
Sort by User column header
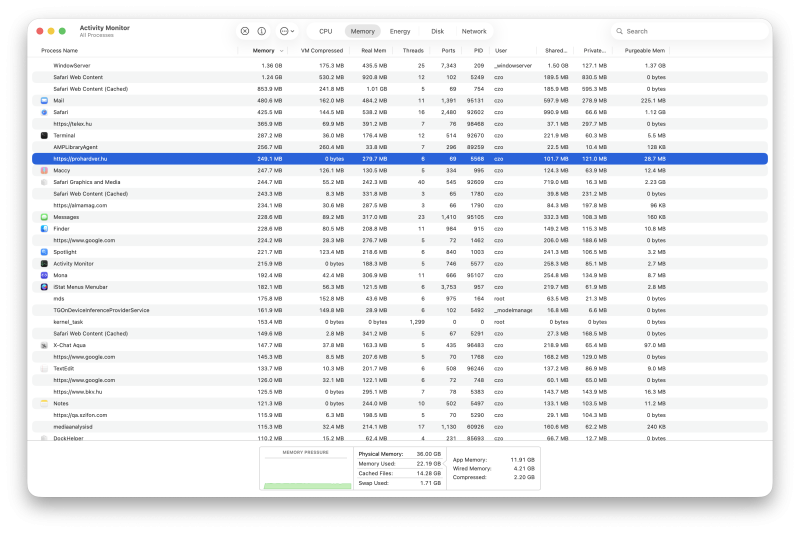[x=501, y=50]
